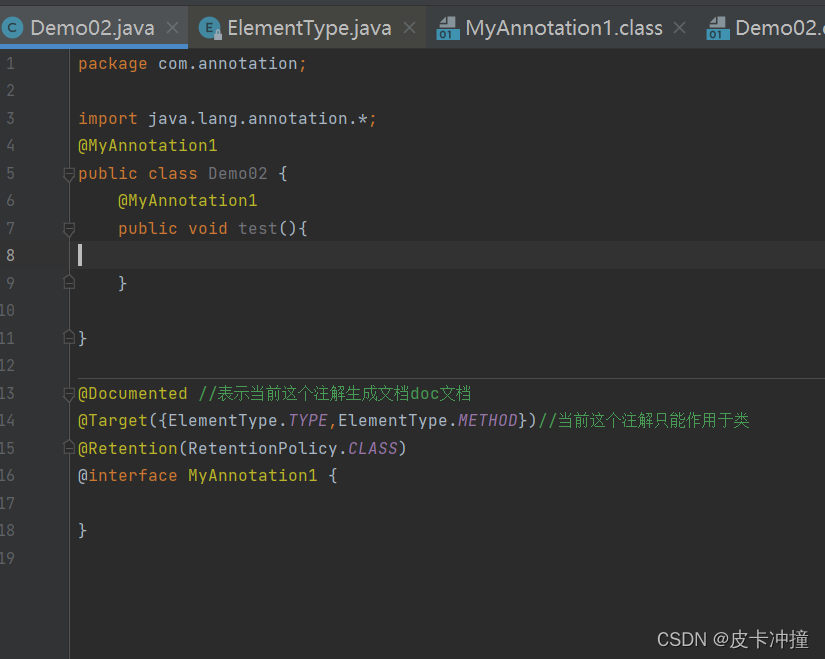Click the class icon on Demo02.java tab

[13, 28]
